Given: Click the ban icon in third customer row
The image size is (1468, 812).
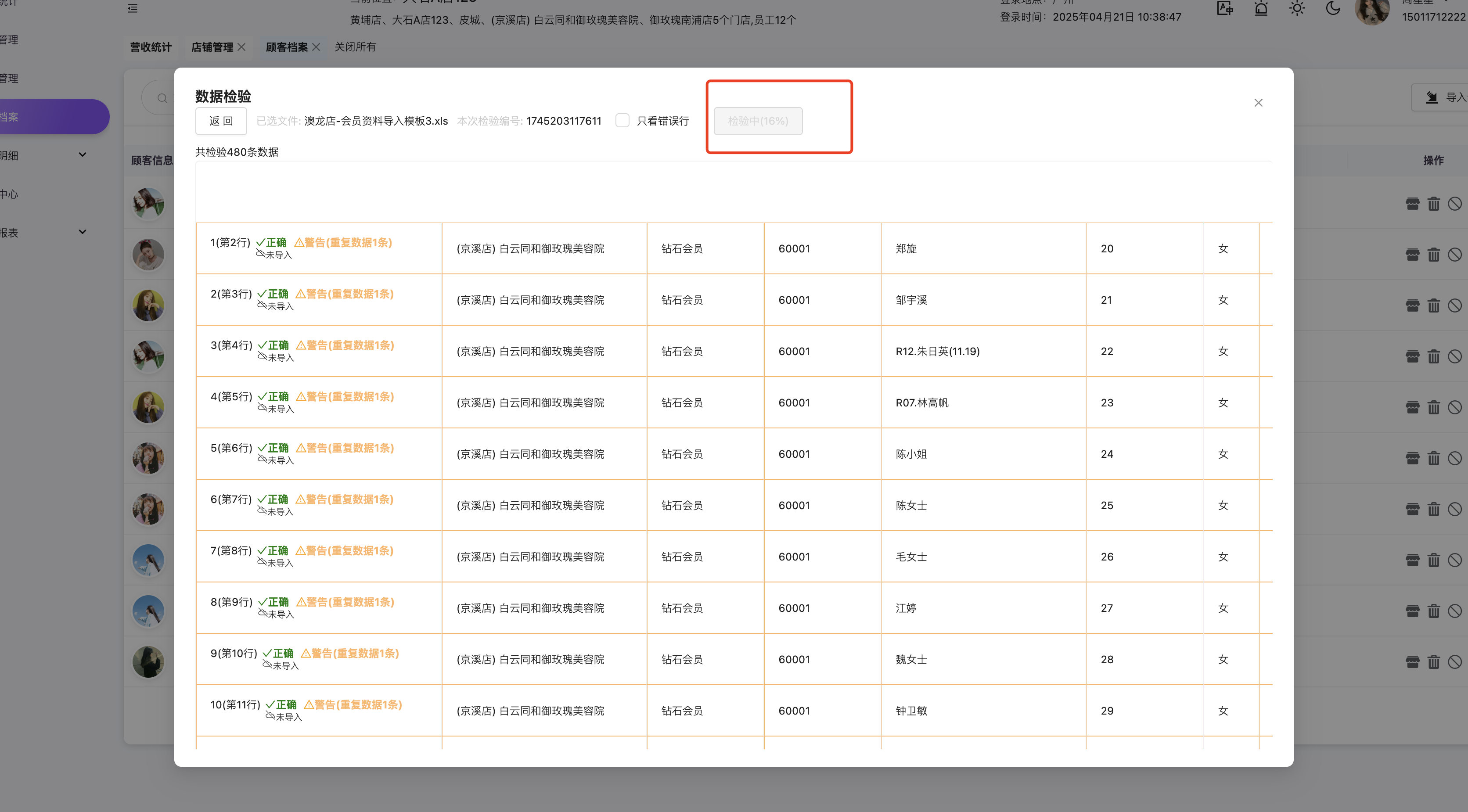Looking at the screenshot, I should pyautogui.click(x=1454, y=305).
